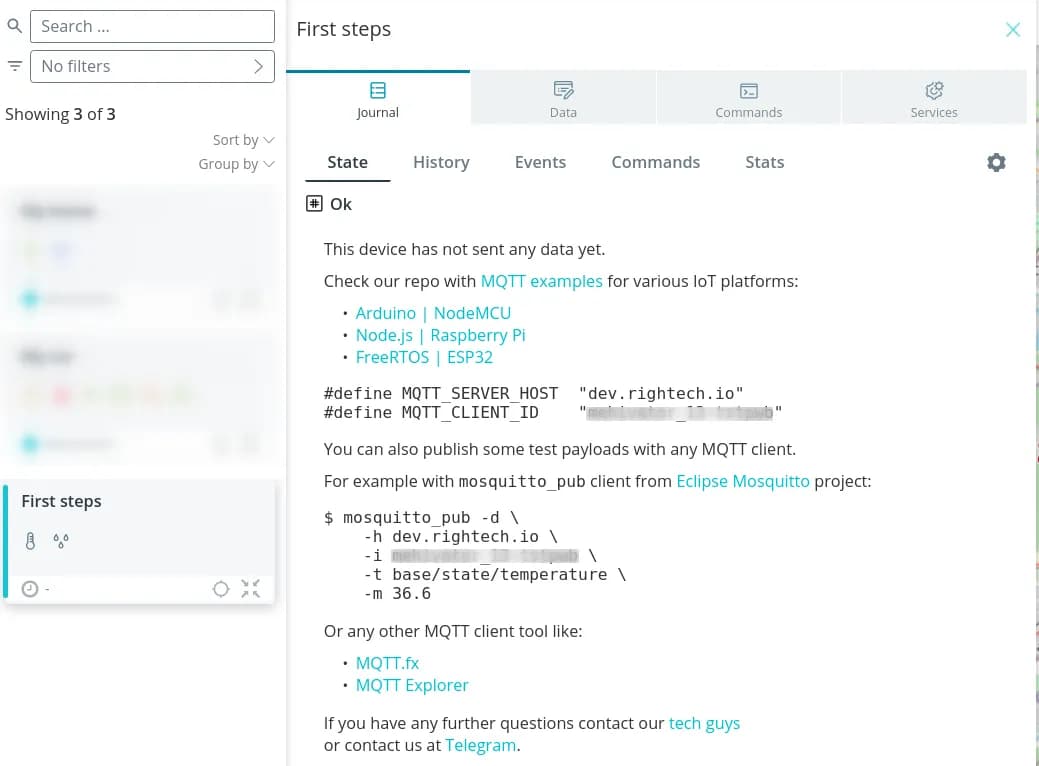Follow the Eclipse Mosquitto link
1039x766 pixels.
742,481
